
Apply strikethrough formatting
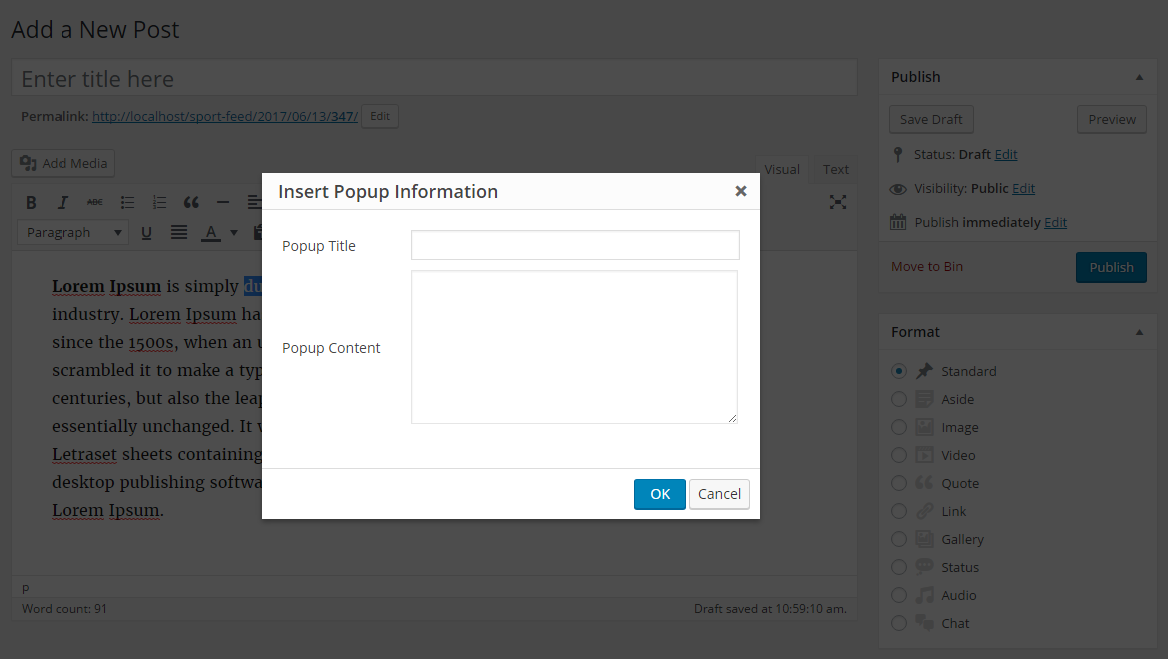pos(95,203)
